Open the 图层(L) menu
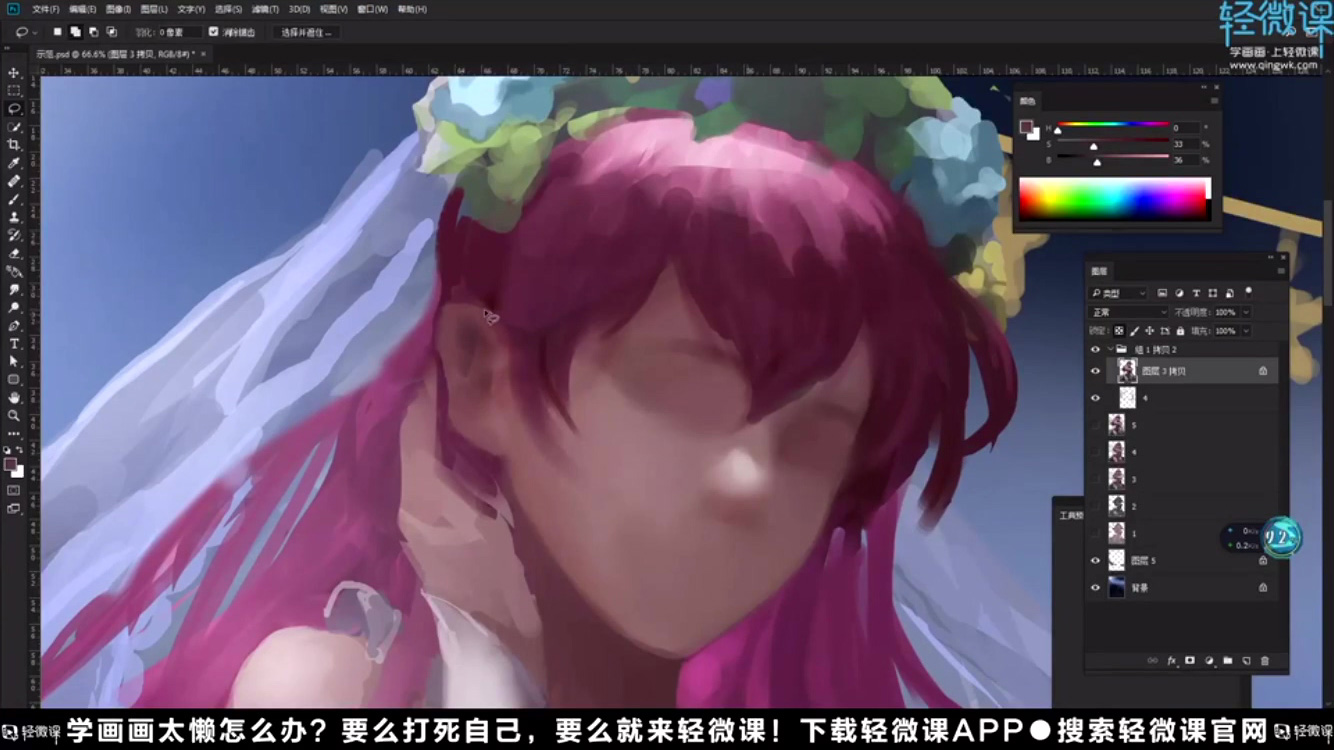The height and width of the screenshot is (750, 1334). tap(153, 9)
